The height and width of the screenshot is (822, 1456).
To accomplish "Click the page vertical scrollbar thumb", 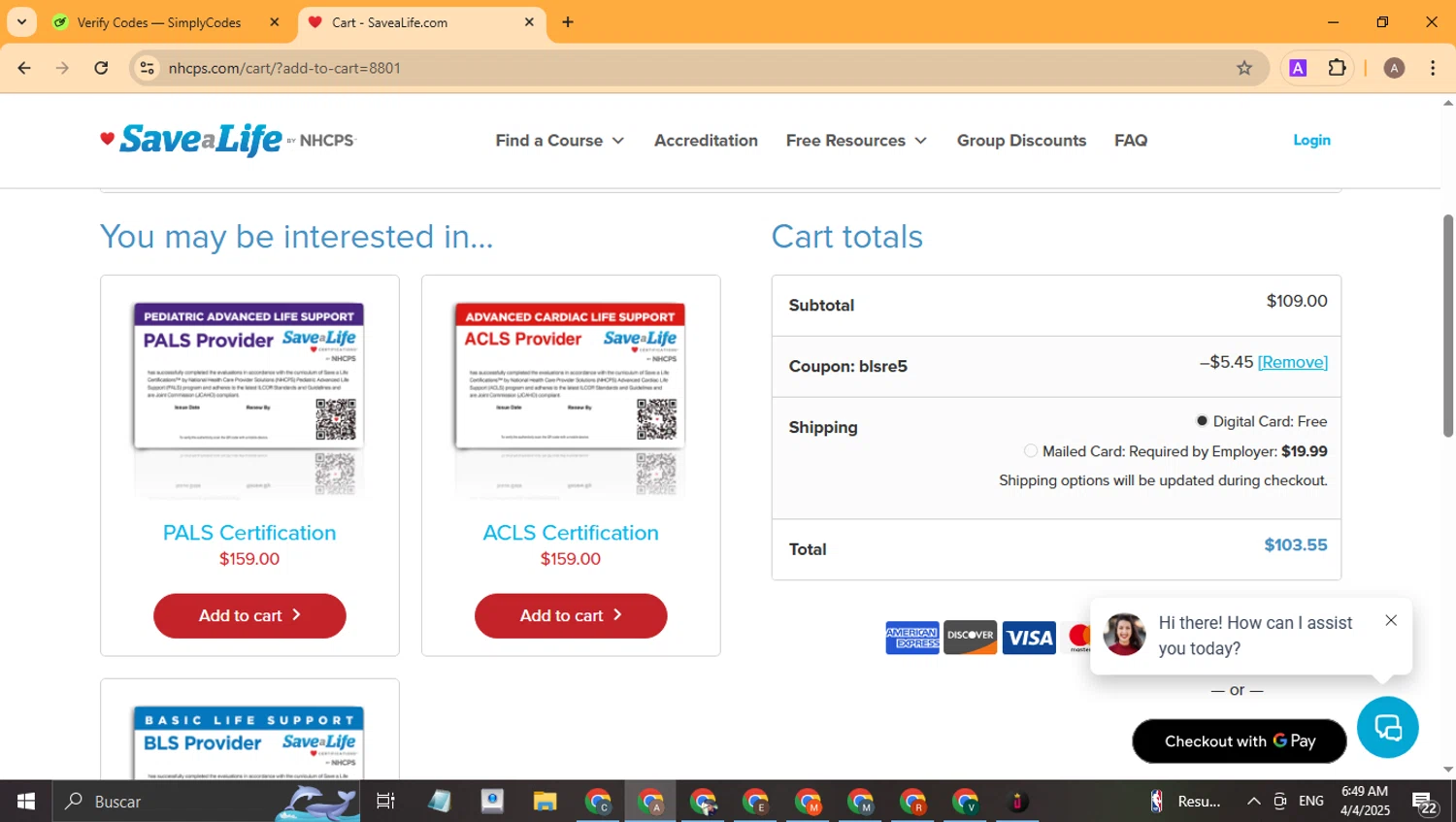I will 1448,325.
